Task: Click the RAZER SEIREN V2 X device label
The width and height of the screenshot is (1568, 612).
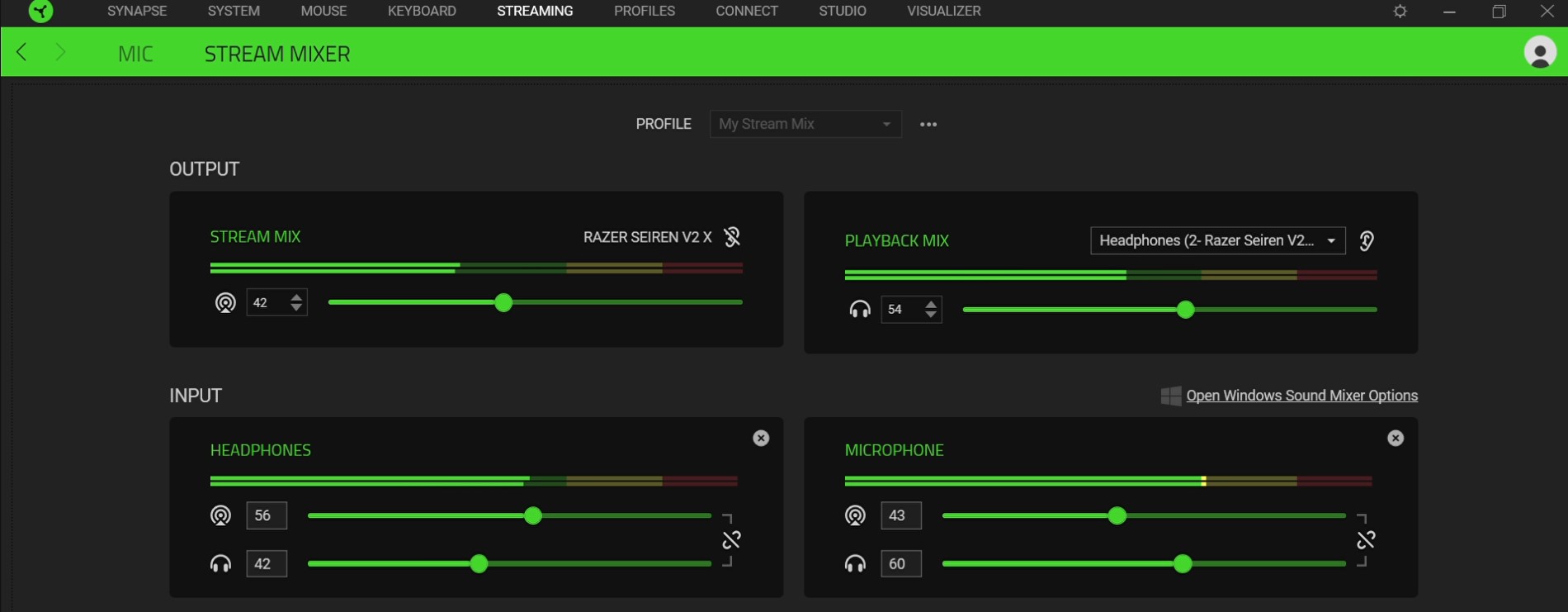Action: pos(647,237)
